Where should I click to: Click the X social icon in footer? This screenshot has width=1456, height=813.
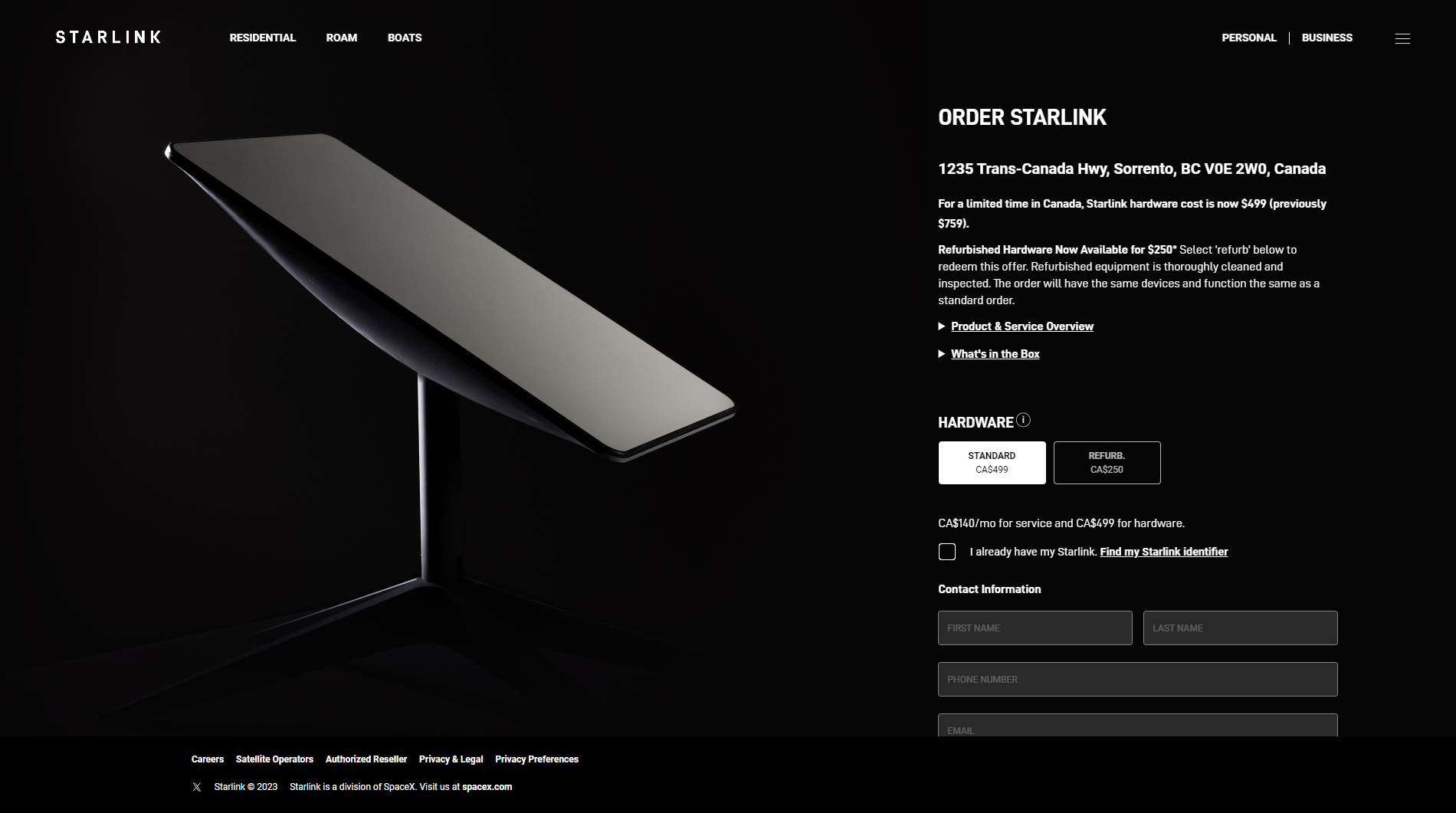197,787
